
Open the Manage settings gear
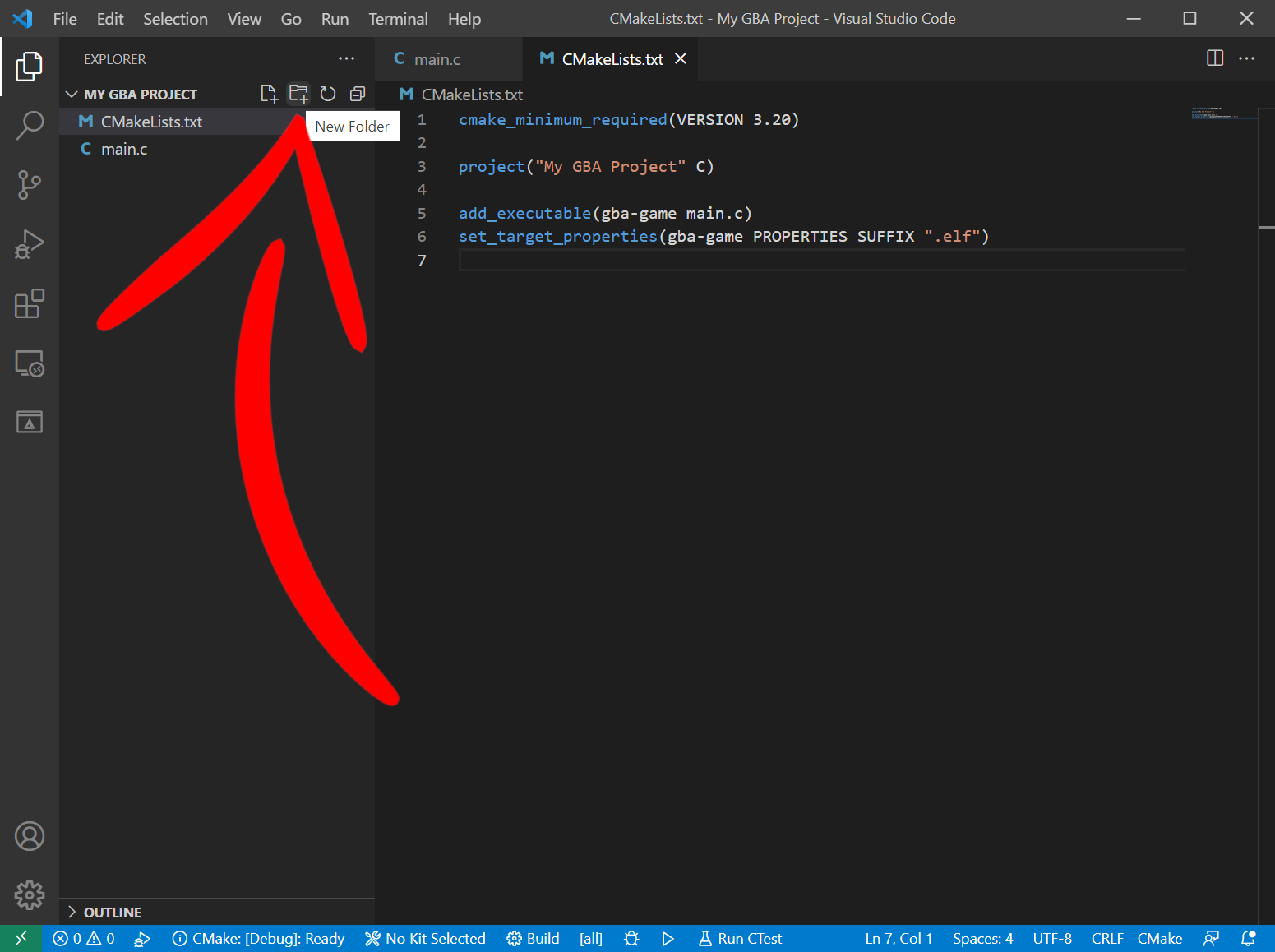point(30,895)
